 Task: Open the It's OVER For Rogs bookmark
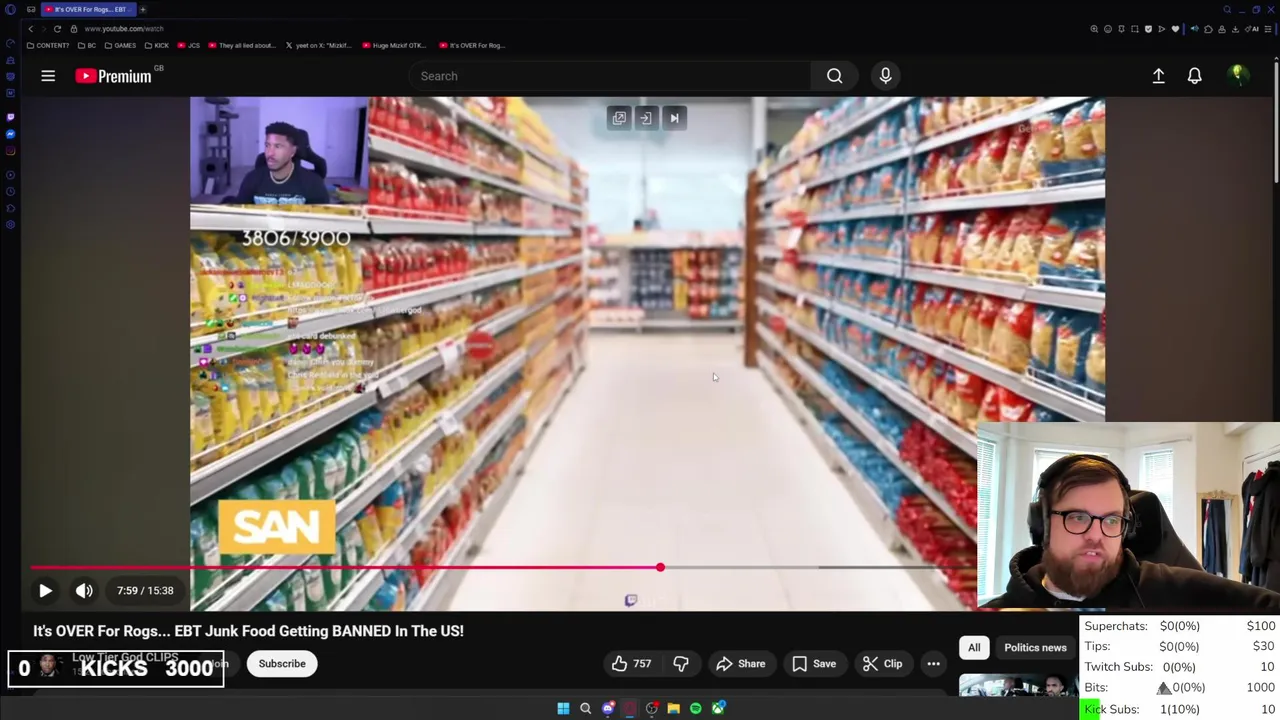click(472, 45)
